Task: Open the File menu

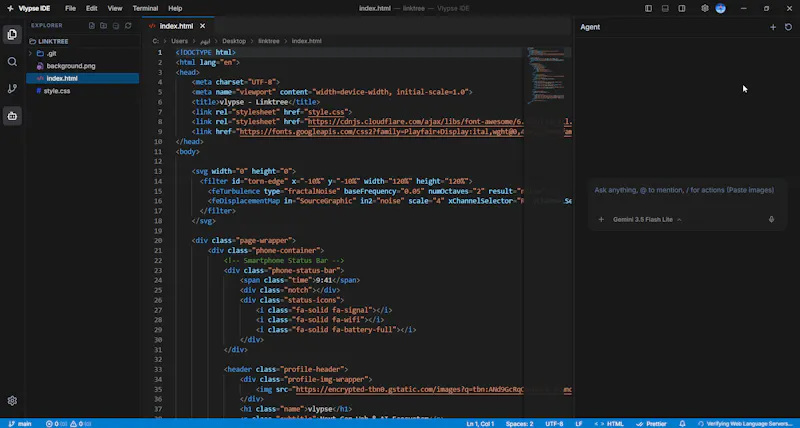Action: [70, 8]
